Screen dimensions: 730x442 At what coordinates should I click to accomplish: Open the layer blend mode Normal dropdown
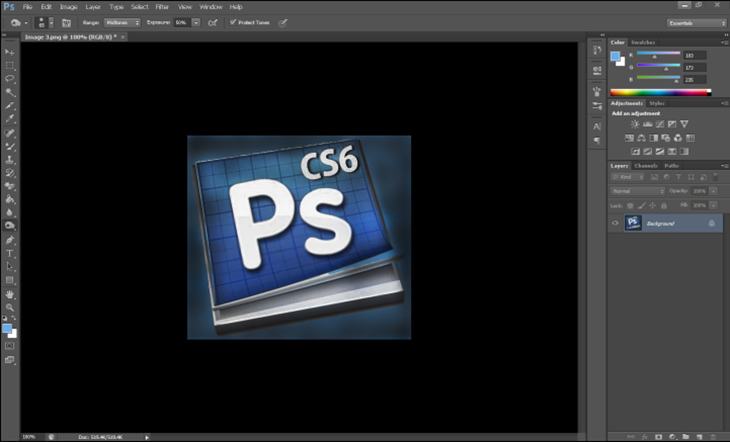638,191
